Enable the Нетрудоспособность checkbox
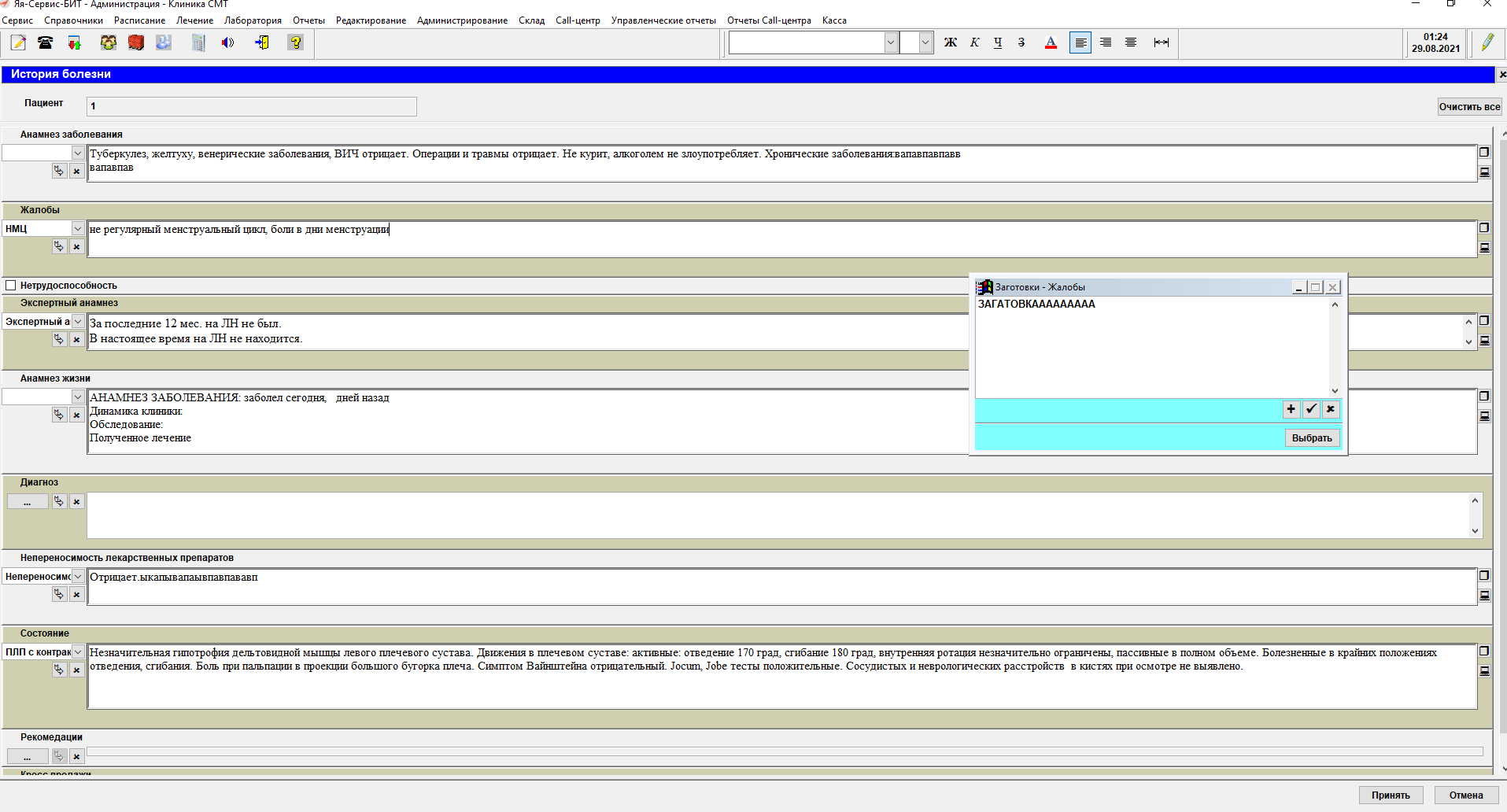Screen dimensions: 1507x812 (11, 286)
